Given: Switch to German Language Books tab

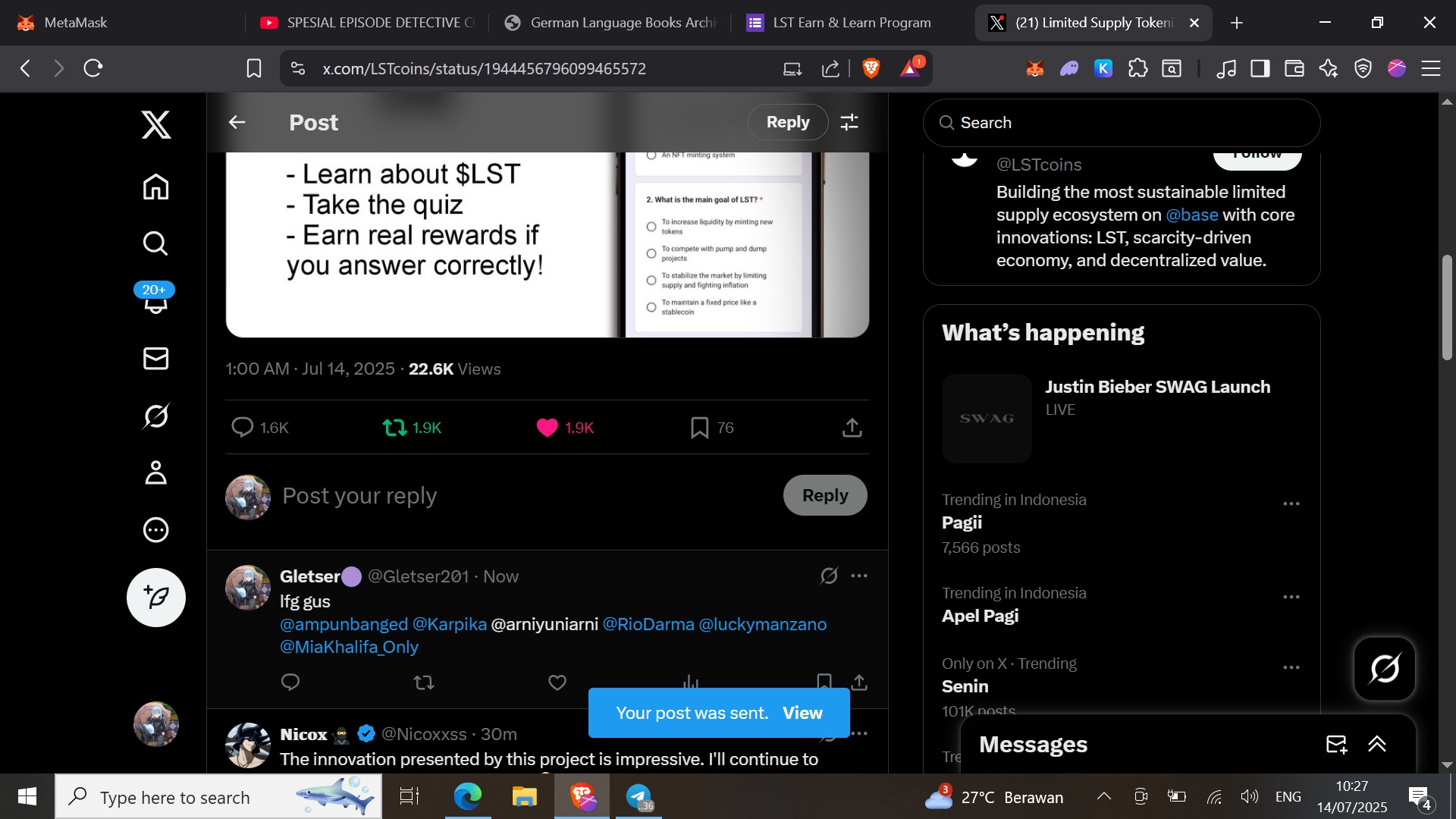Looking at the screenshot, I should pos(610,23).
